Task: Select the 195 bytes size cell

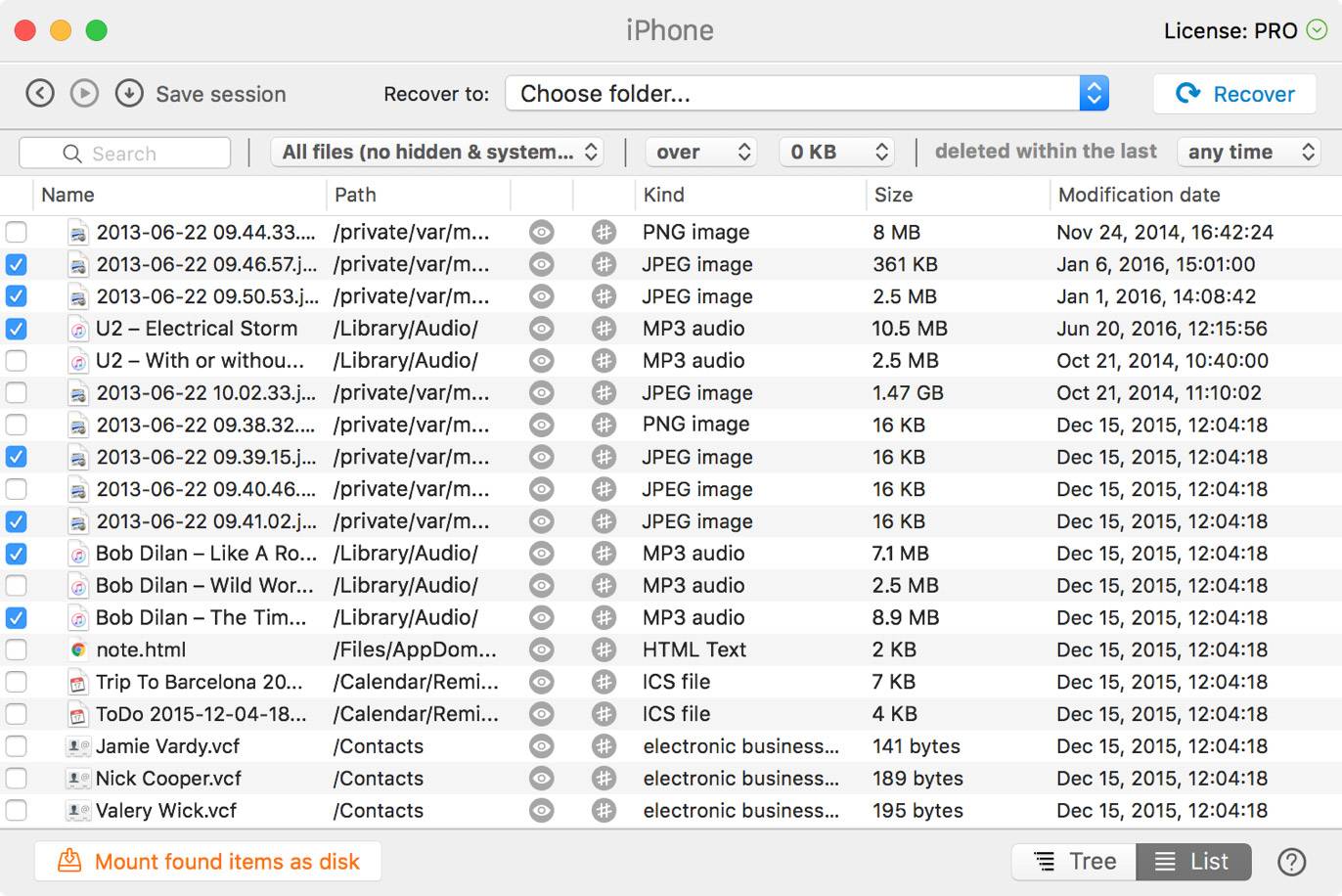Action: pyautogui.click(x=917, y=811)
